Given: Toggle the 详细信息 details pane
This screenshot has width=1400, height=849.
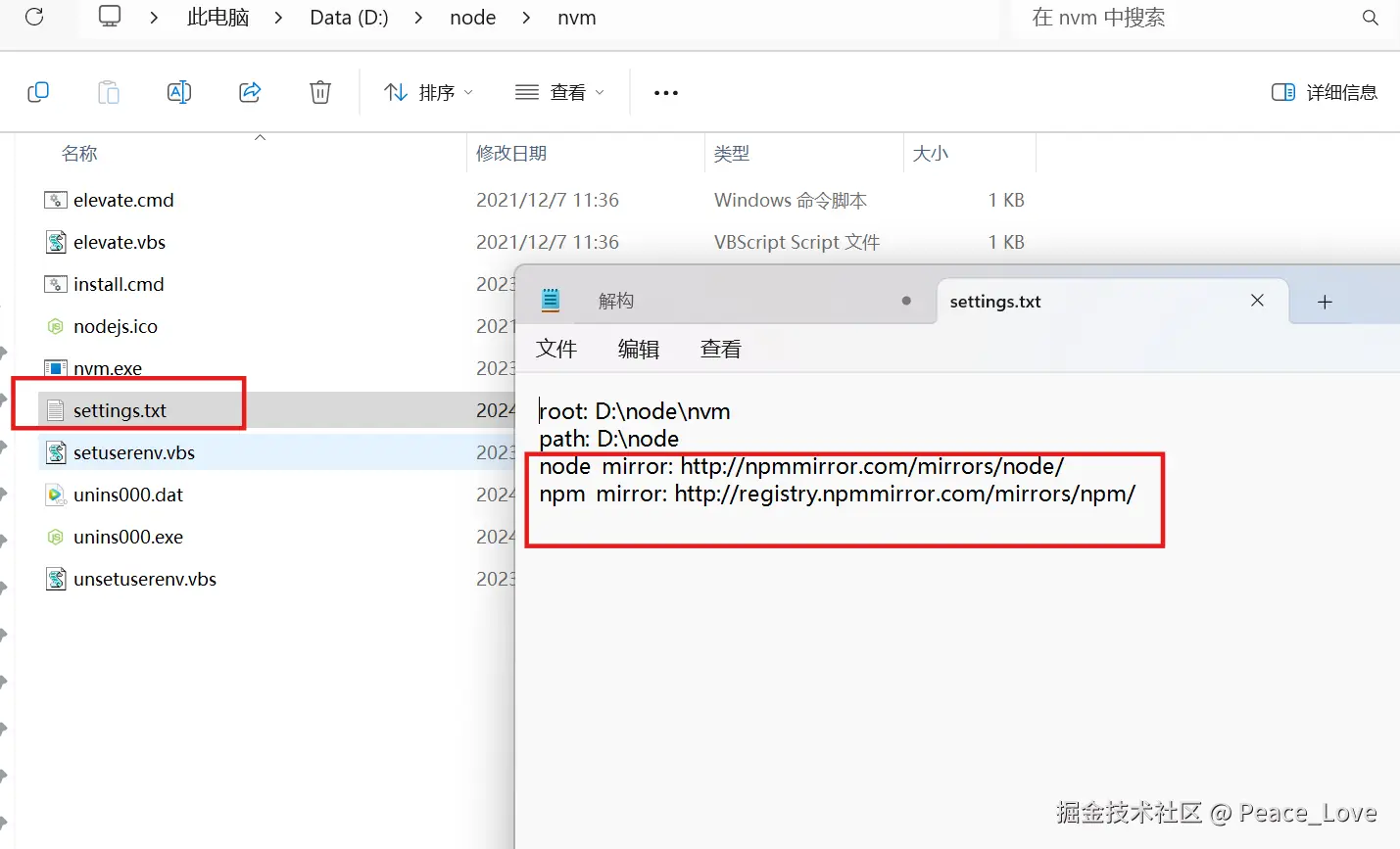Looking at the screenshot, I should [x=1322, y=91].
